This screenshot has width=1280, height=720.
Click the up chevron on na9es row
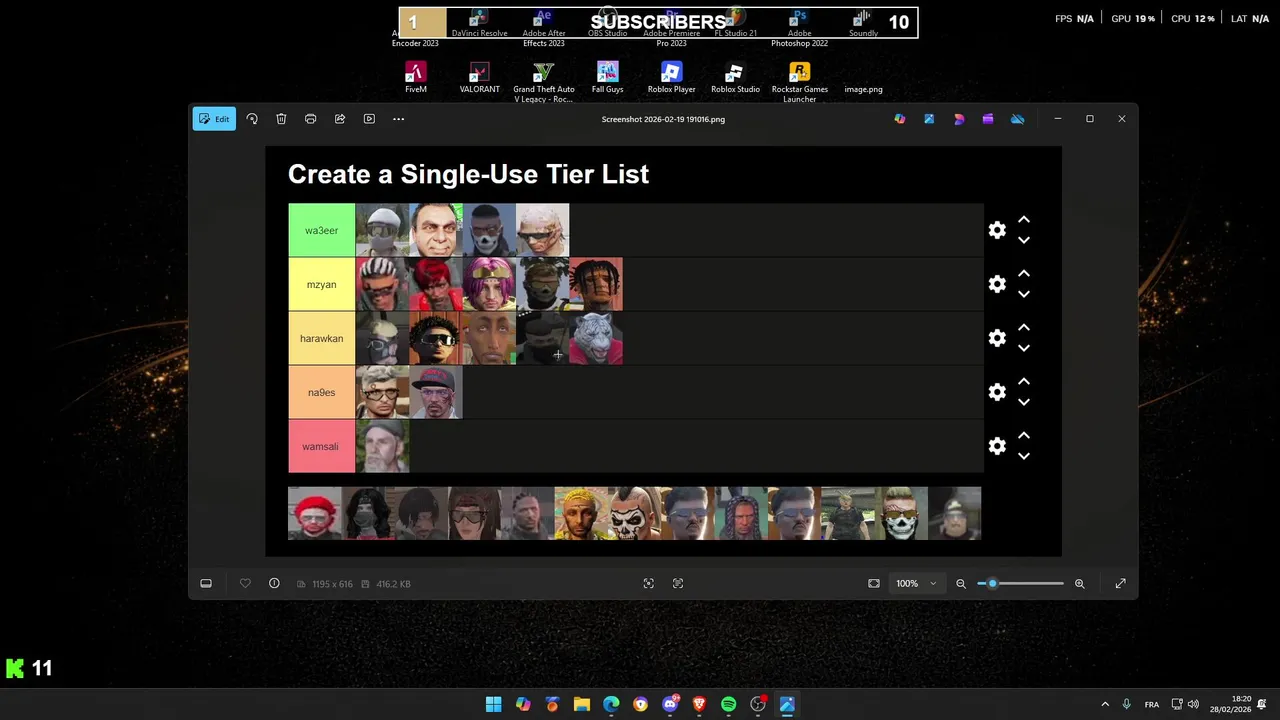[1024, 382]
